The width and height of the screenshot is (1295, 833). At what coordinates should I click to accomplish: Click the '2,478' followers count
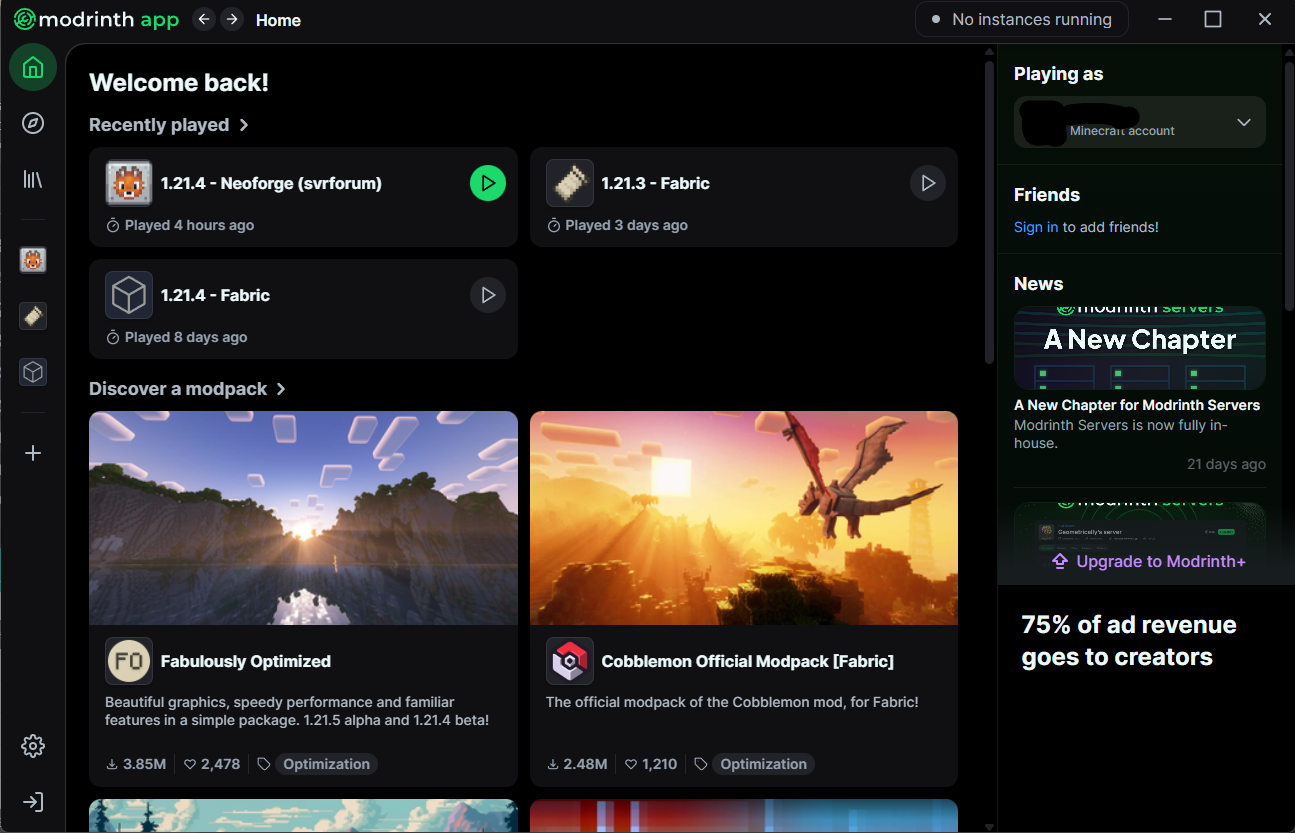pyautogui.click(x=220, y=764)
